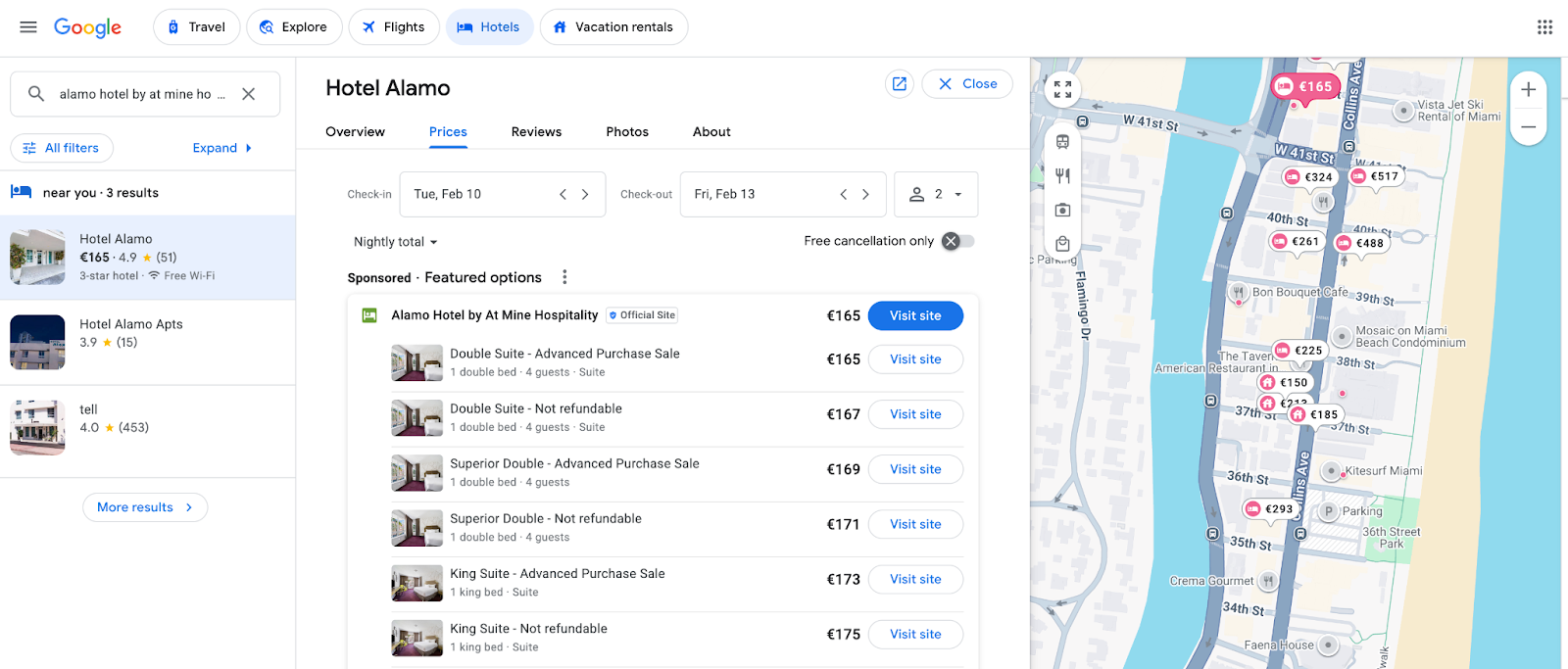1568x669 pixels.
Task: Open the Google apps grid
Action: [x=1544, y=27]
